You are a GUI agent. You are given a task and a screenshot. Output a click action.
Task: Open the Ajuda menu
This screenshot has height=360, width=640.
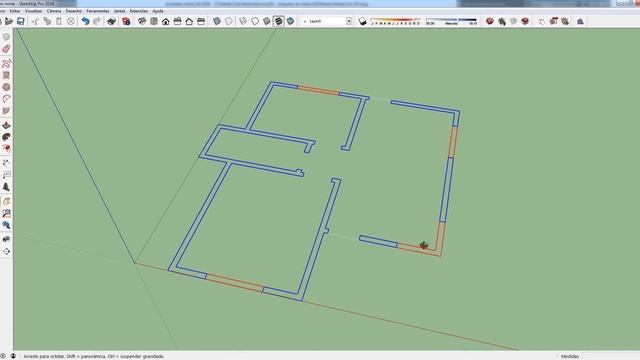[x=158, y=11]
